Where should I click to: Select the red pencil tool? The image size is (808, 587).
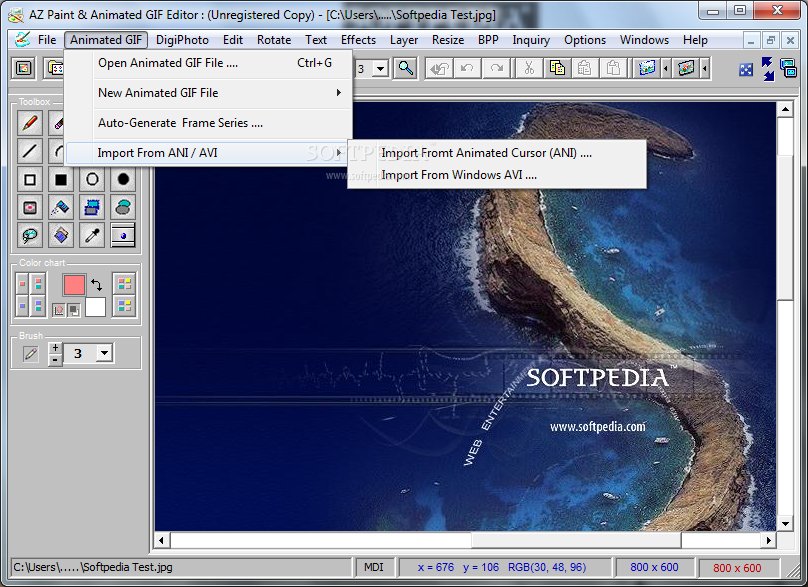[30, 123]
